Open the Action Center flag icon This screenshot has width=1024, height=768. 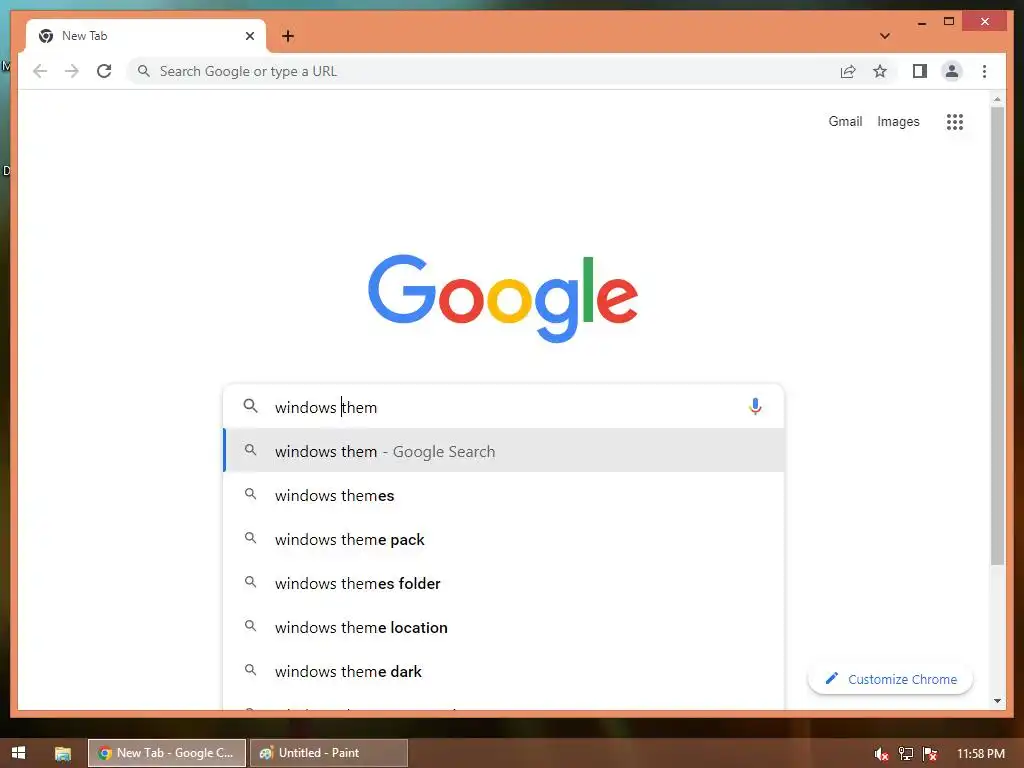pyautogui.click(x=930, y=754)
